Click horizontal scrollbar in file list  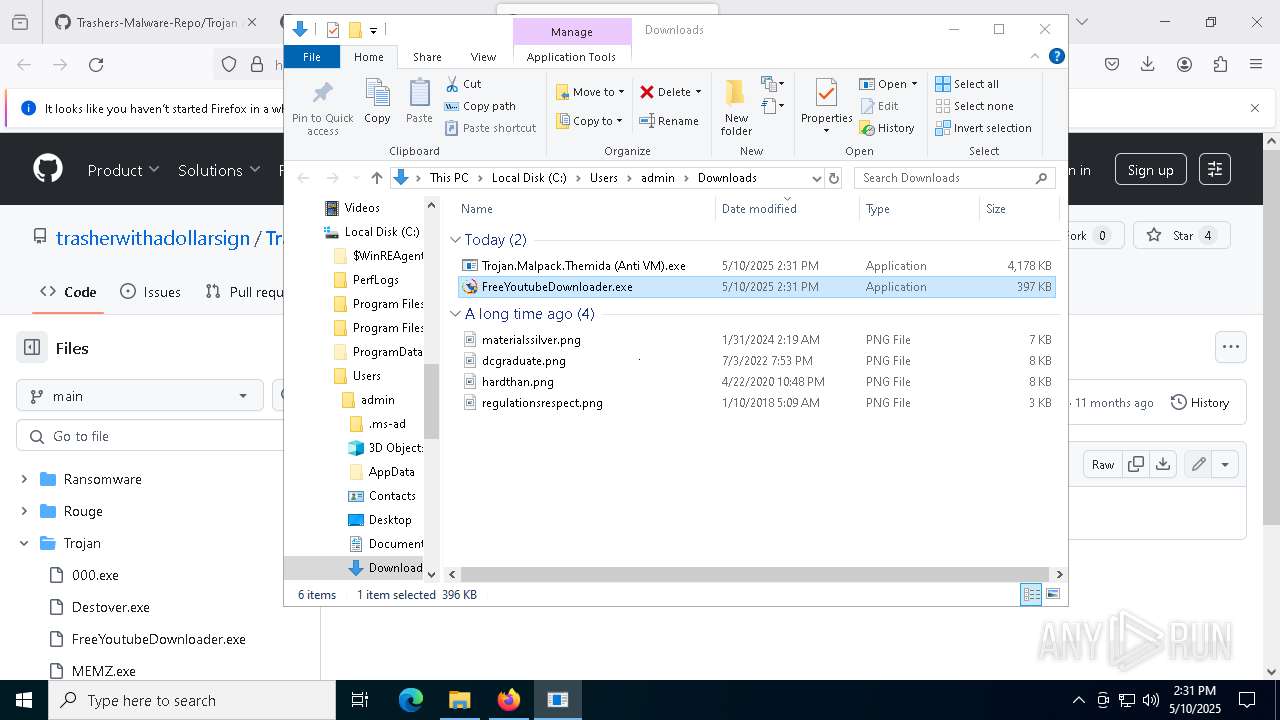click(755, 574)
